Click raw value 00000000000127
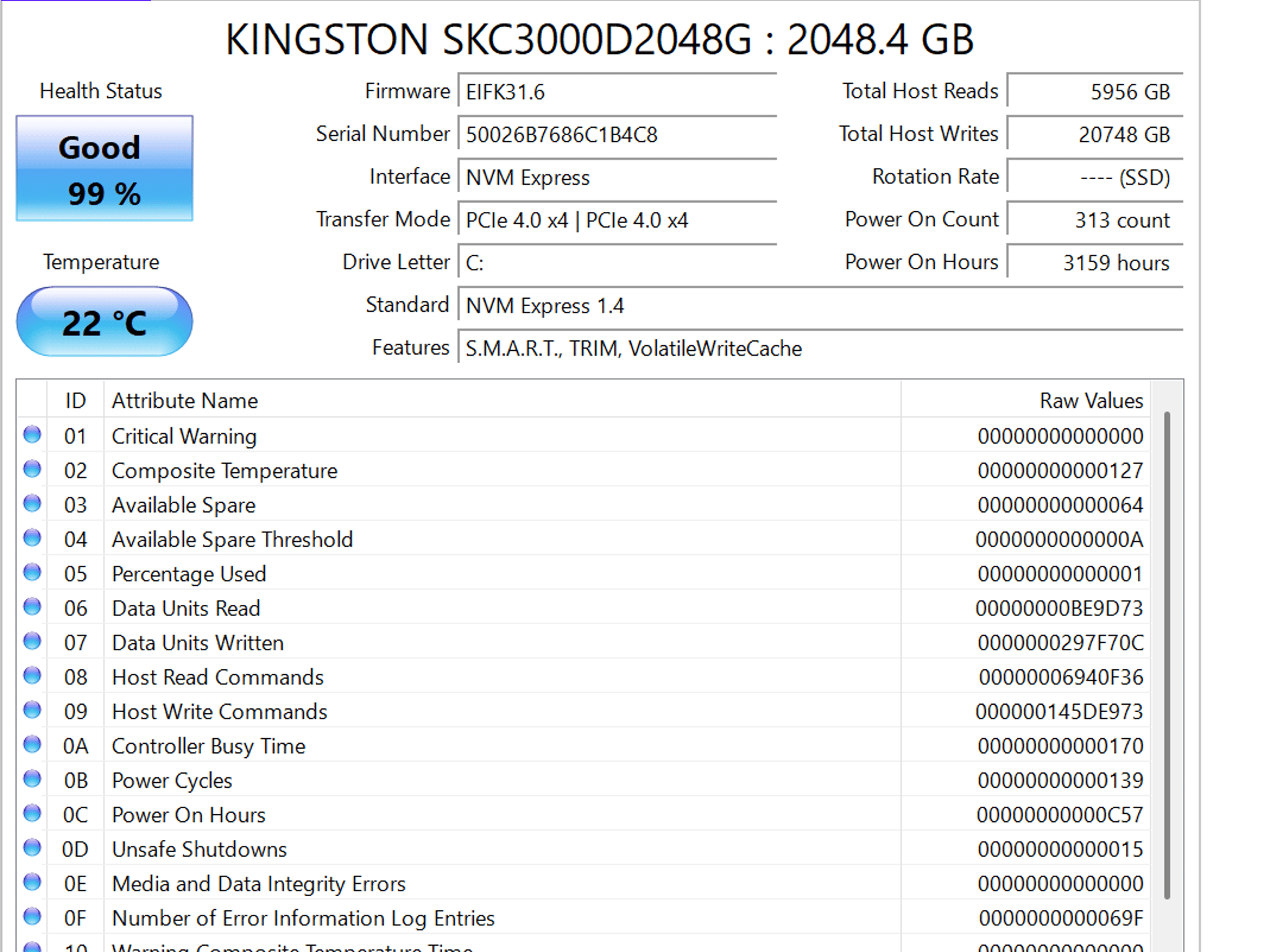Screen dimensions: 1270x952 point(1060,471)
